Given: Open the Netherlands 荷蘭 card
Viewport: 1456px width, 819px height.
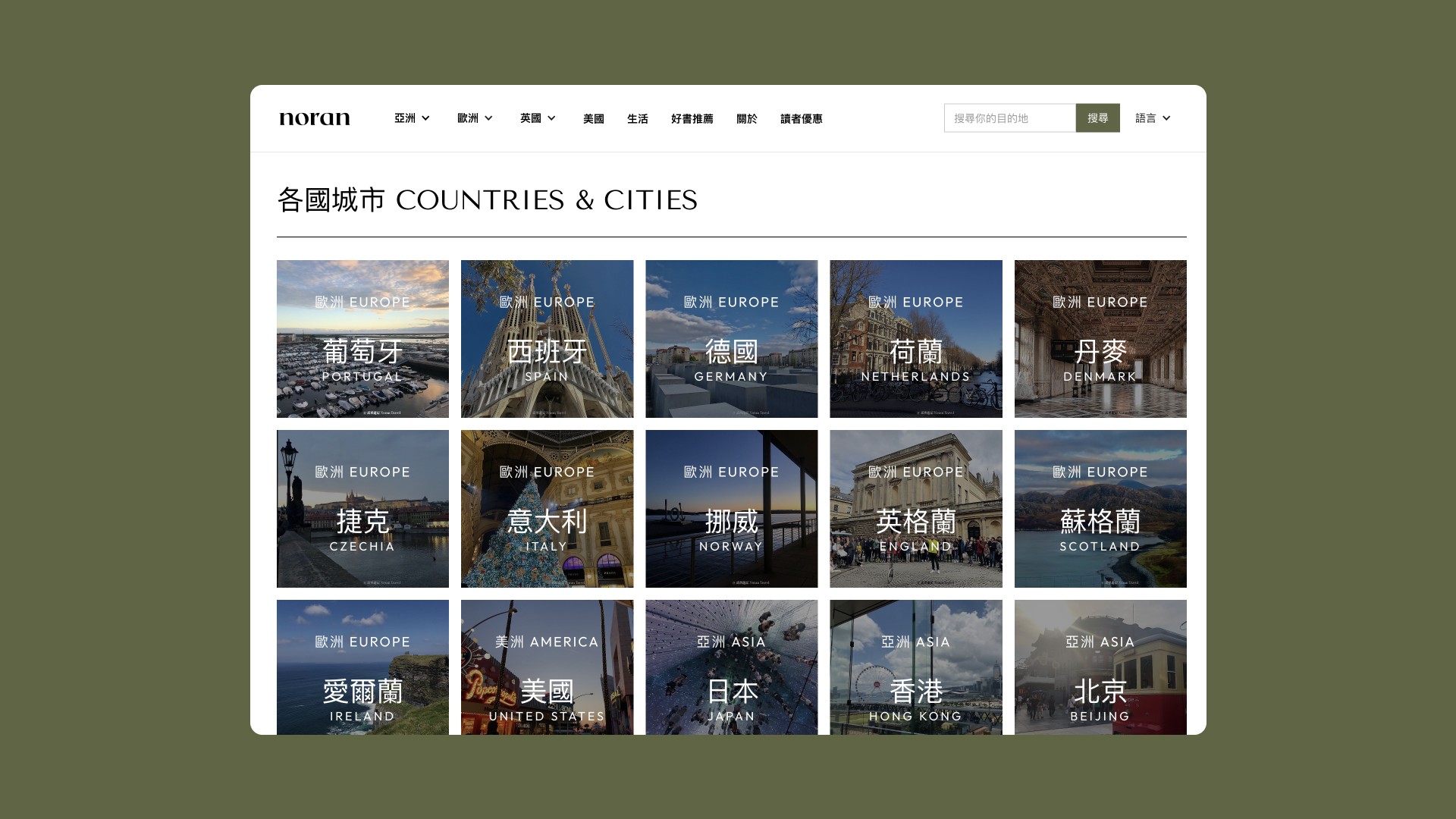Looking at the screenshot, I should pos(915,339).
